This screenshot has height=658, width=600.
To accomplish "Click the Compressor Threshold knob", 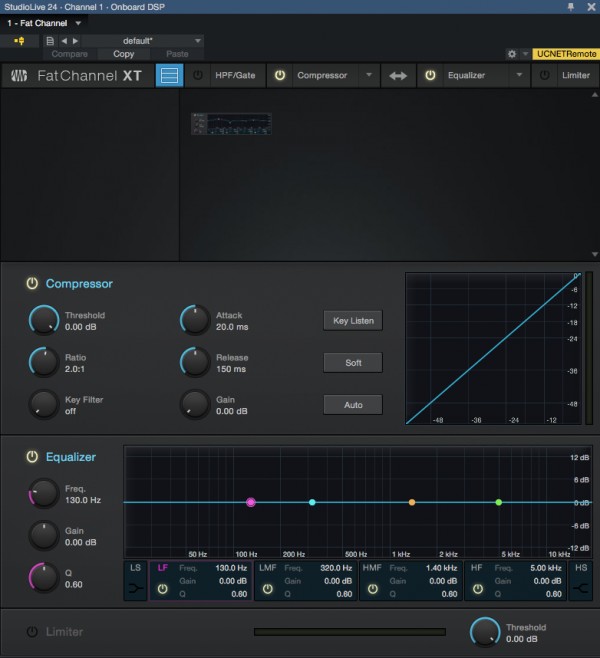I will pos(44,321).
